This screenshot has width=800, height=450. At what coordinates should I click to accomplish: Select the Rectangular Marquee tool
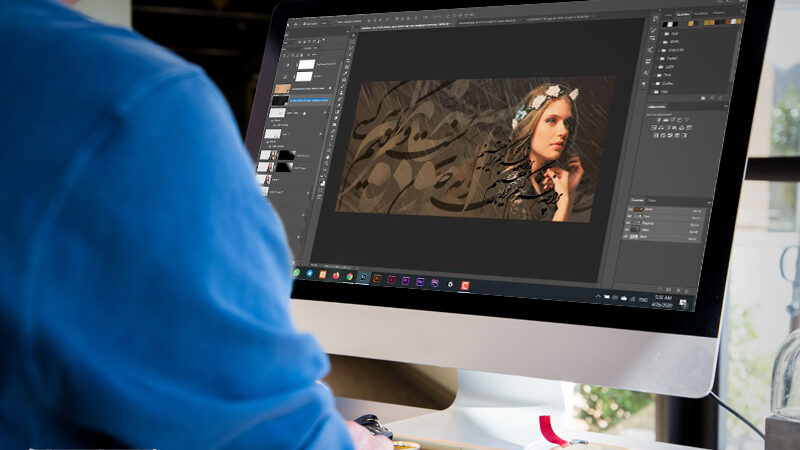(352, 42)
